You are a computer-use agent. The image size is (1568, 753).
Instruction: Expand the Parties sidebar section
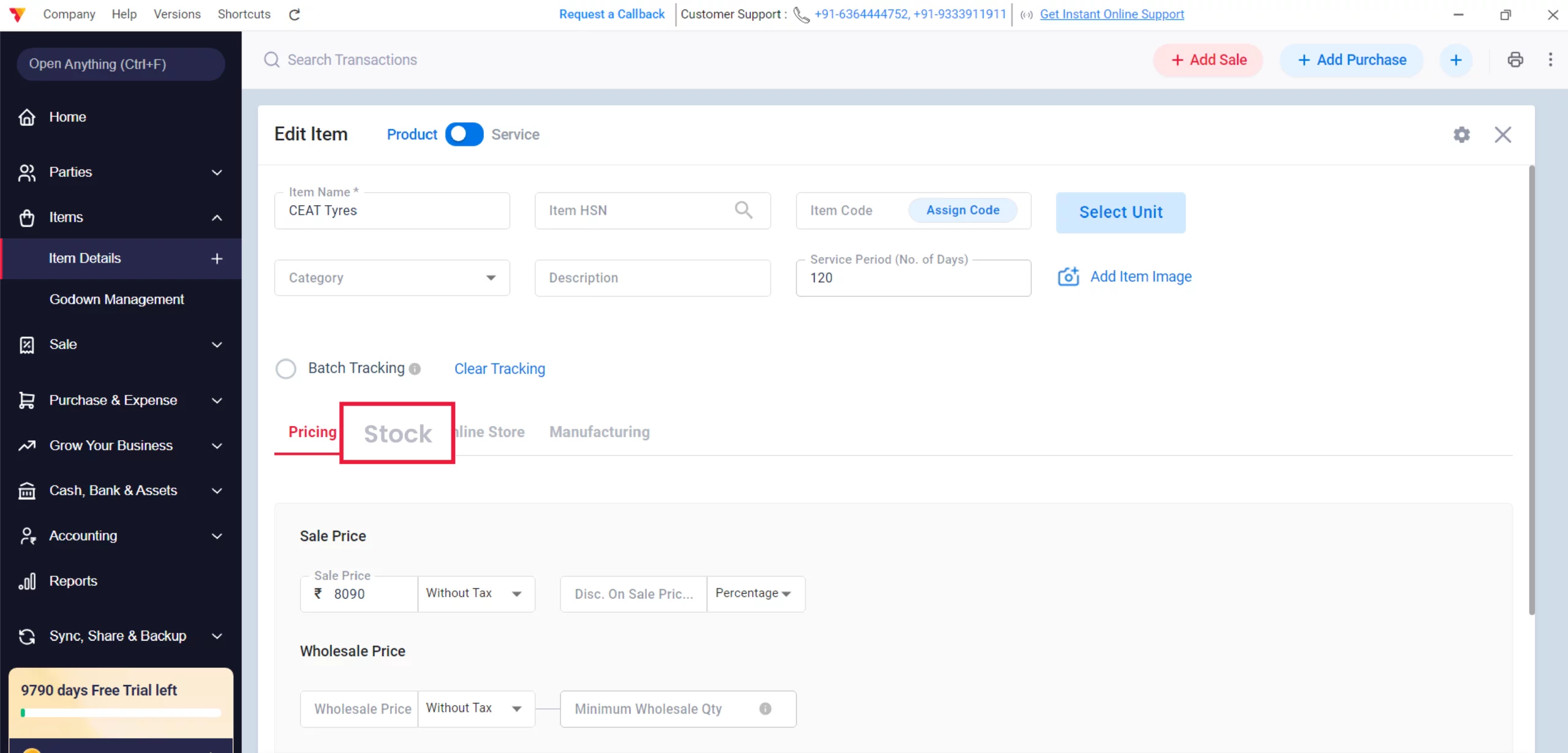[x=71, y=172]
